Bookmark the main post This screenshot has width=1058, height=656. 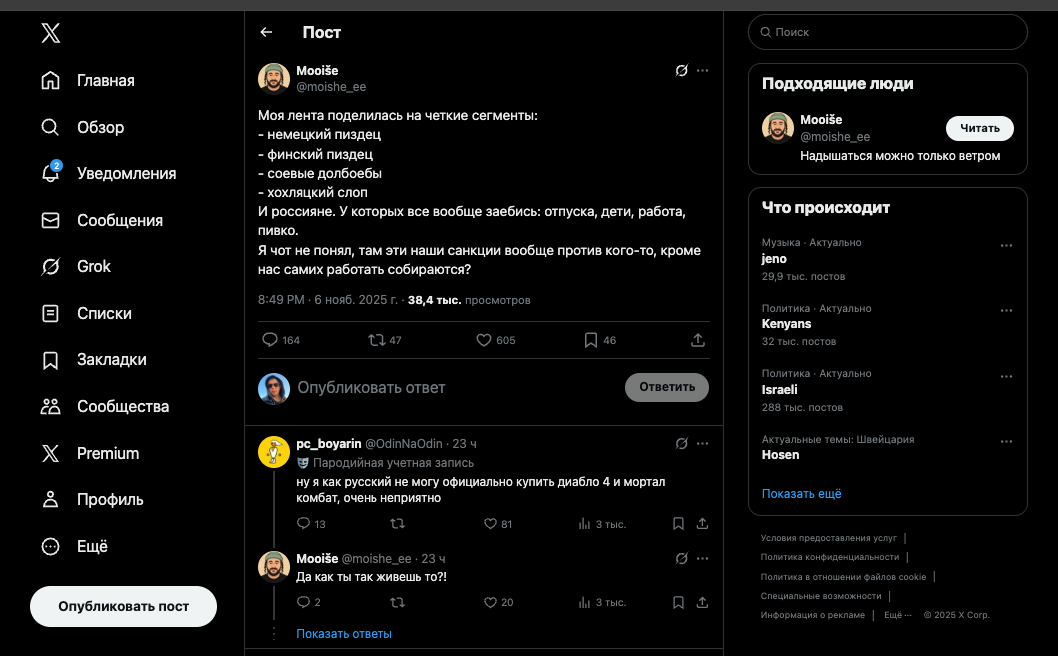click(x=591, y=340)
